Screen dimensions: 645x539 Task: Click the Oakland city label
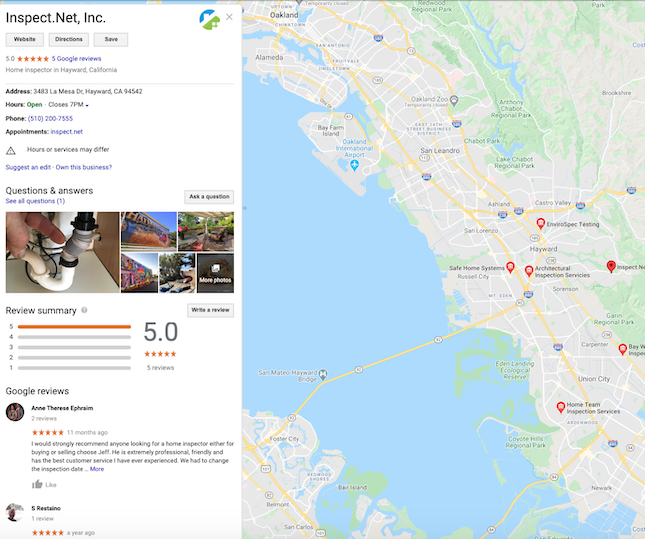tap(284, 15)
